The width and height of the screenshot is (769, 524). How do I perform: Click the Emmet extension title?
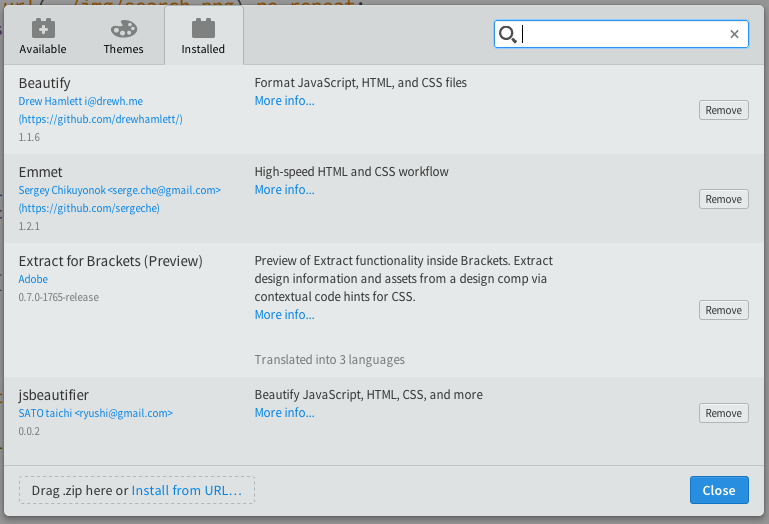pyautogui.click(x=41, y=172)
